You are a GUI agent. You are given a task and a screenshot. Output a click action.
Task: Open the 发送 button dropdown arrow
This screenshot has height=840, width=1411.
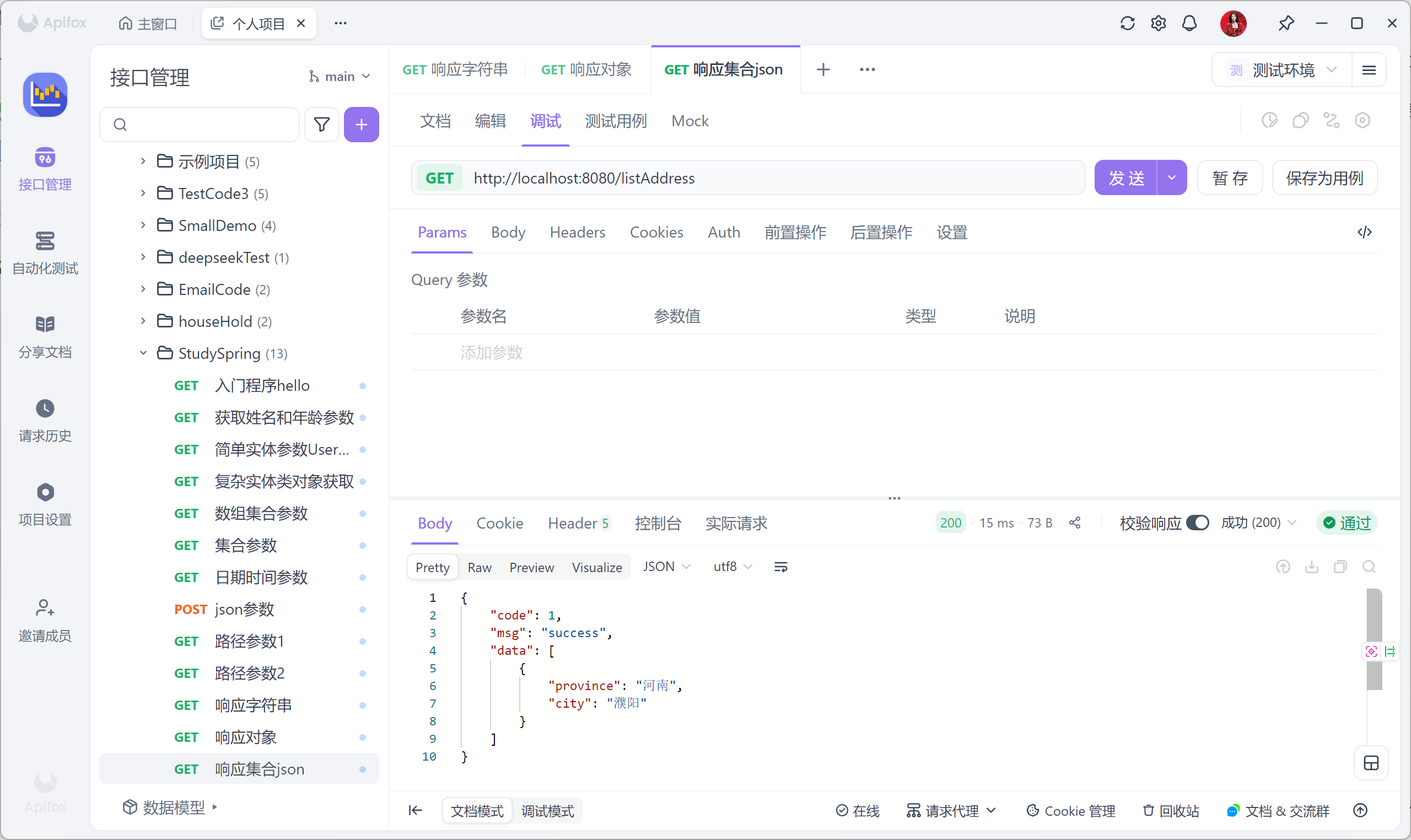click(1172, 177)
